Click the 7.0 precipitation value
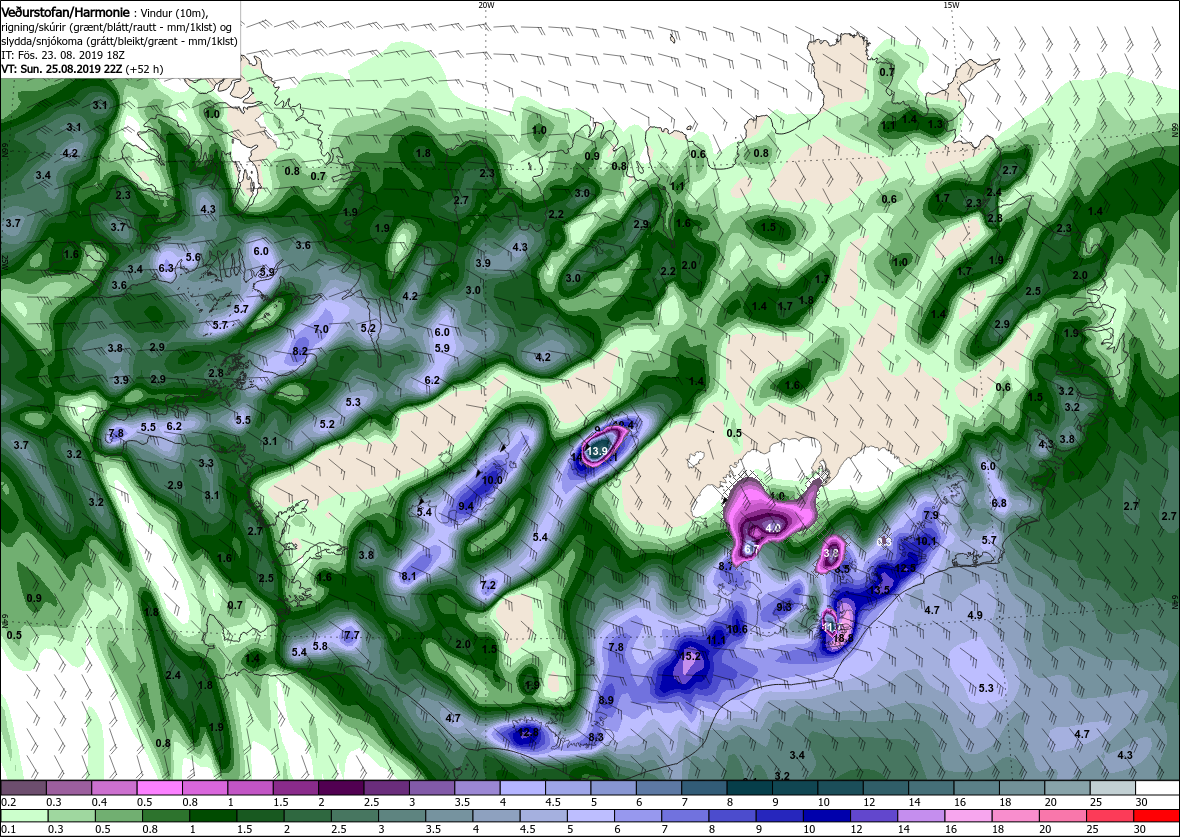The image size is (1180, 837). pos(321,330)
